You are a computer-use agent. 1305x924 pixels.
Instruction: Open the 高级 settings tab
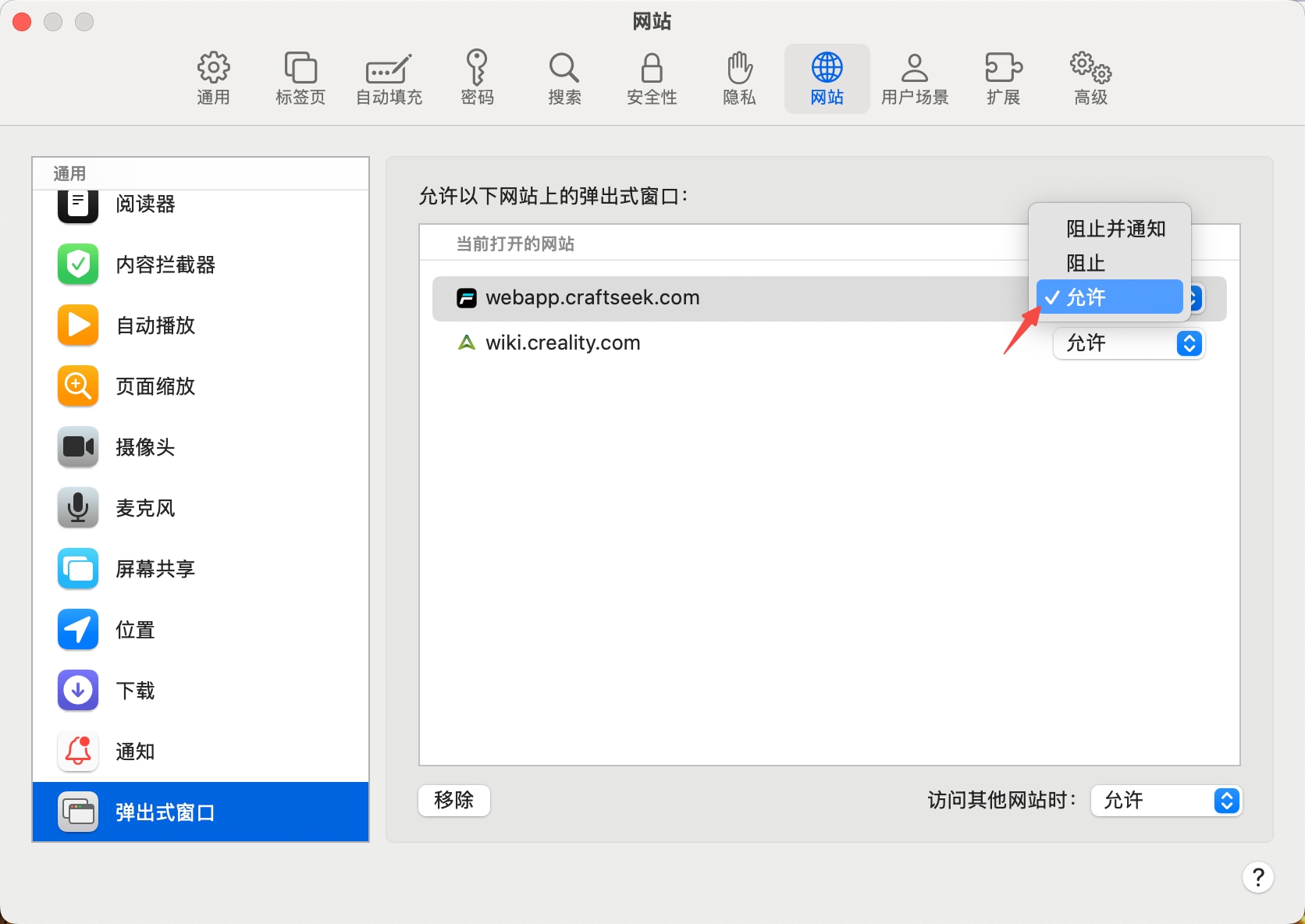coord(1090,76)
